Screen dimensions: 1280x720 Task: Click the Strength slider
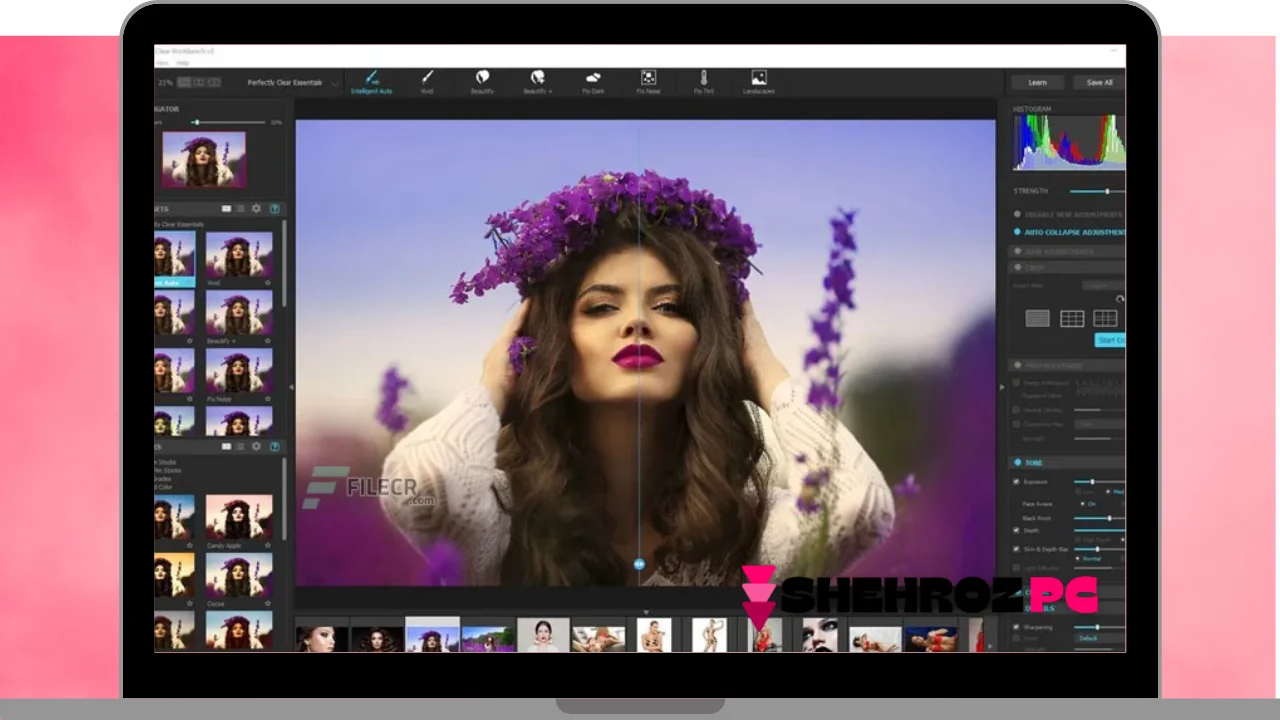[x=1098, y=191]
